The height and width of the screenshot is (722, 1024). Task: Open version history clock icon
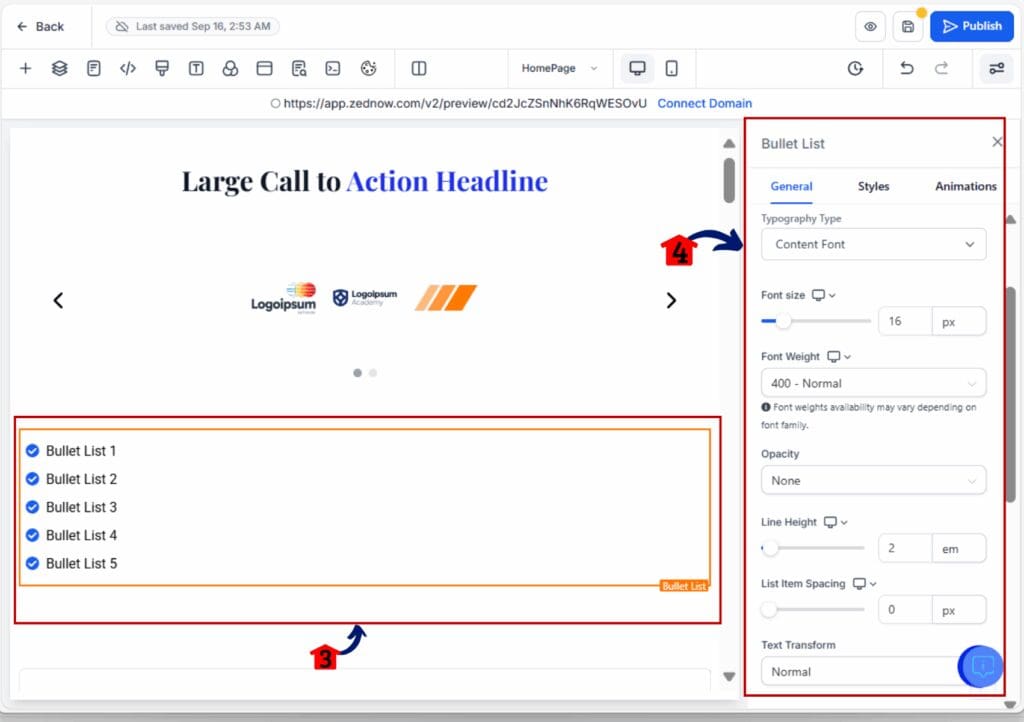click(855, 69)
